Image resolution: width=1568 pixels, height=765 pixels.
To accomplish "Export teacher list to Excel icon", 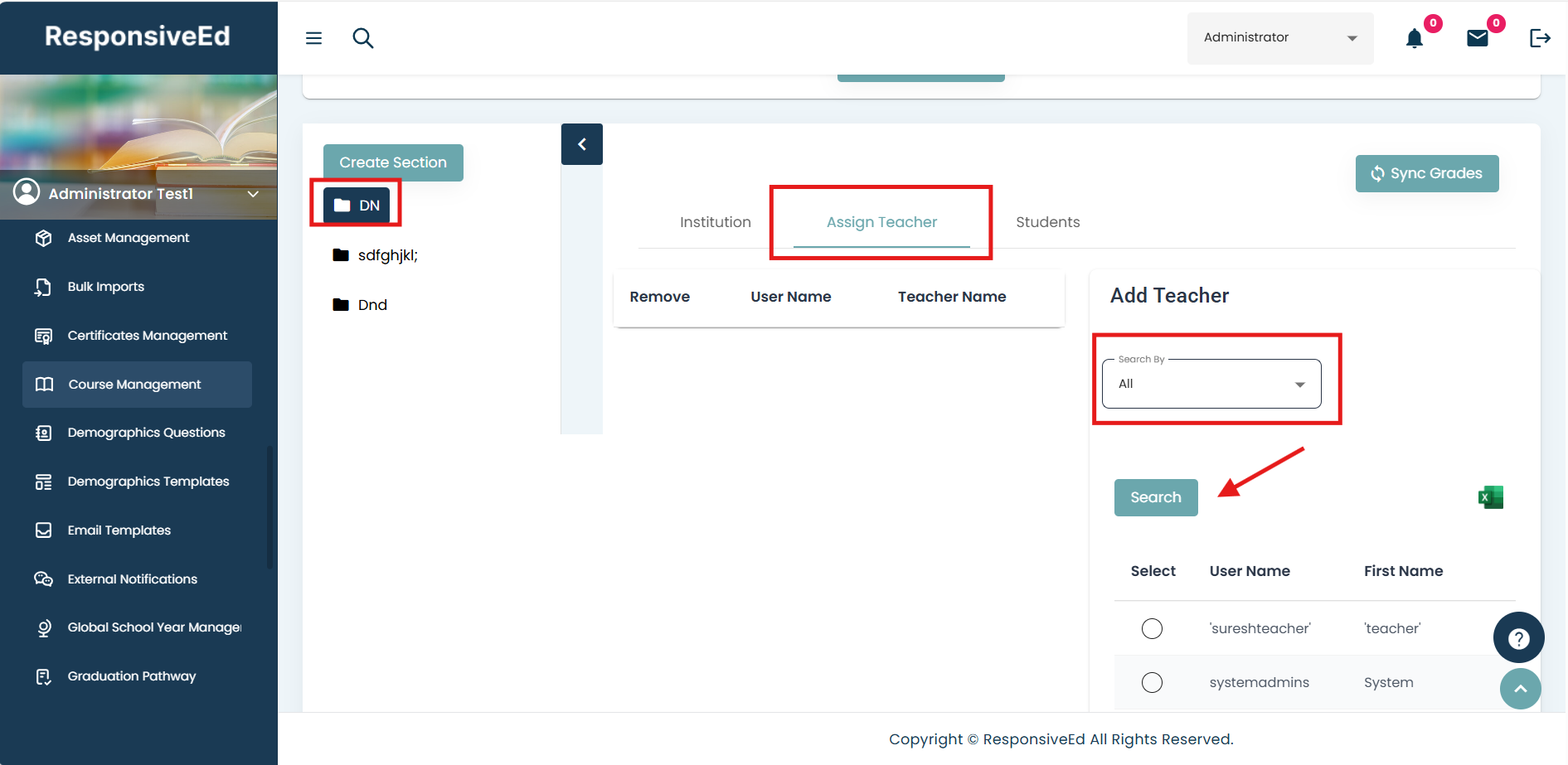I will (x=1490, y=497).
